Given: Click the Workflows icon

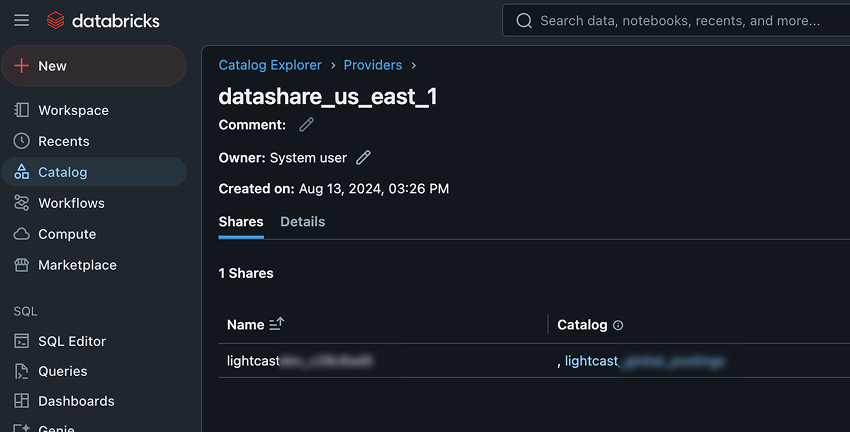Looking at the screenshot, I should pyautogui.click(x=22, y=203).
